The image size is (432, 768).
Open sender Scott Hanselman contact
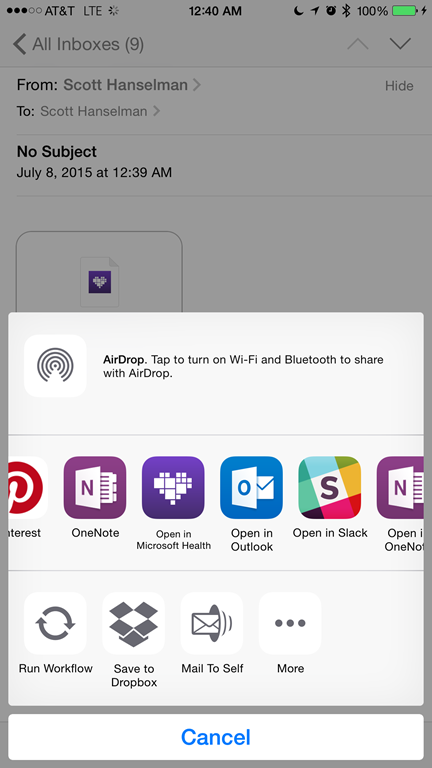132,85
